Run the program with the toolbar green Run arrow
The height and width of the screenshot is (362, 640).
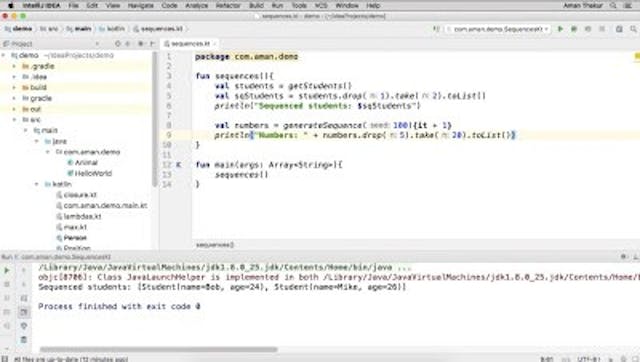tap(560, 29)
